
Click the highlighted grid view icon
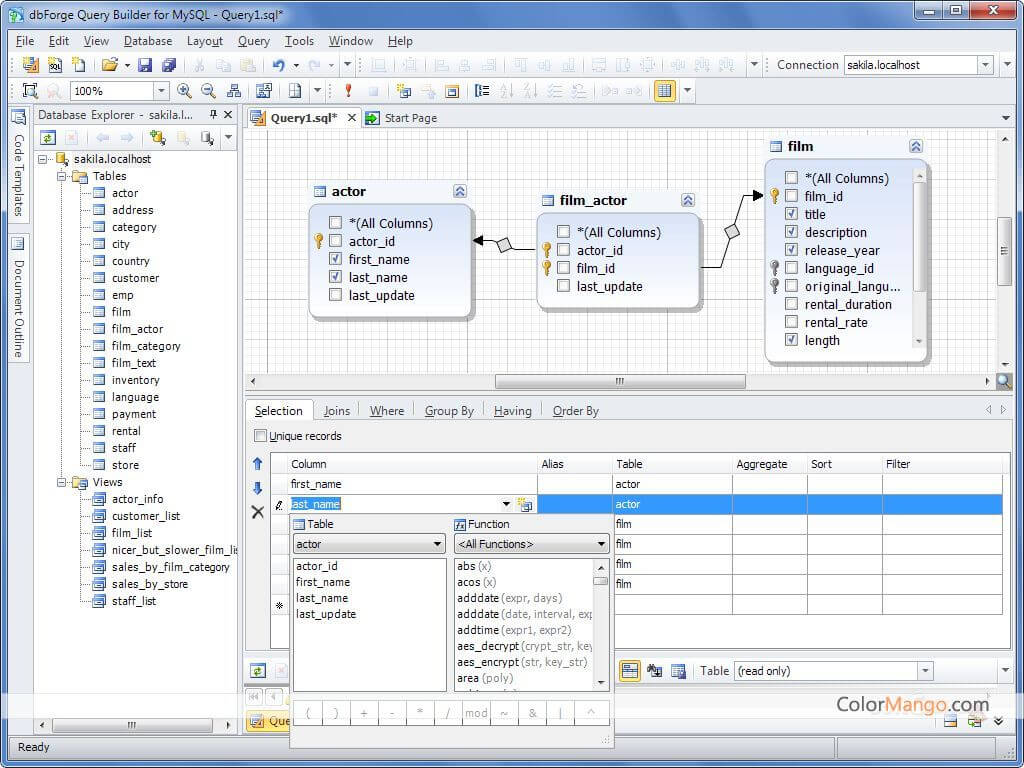coord(664,91)
